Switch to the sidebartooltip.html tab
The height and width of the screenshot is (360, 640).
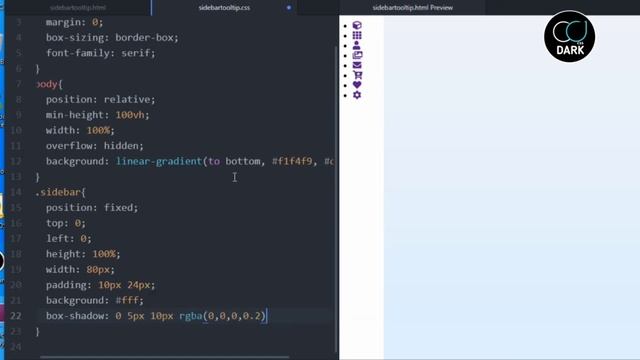click(78, 7)
